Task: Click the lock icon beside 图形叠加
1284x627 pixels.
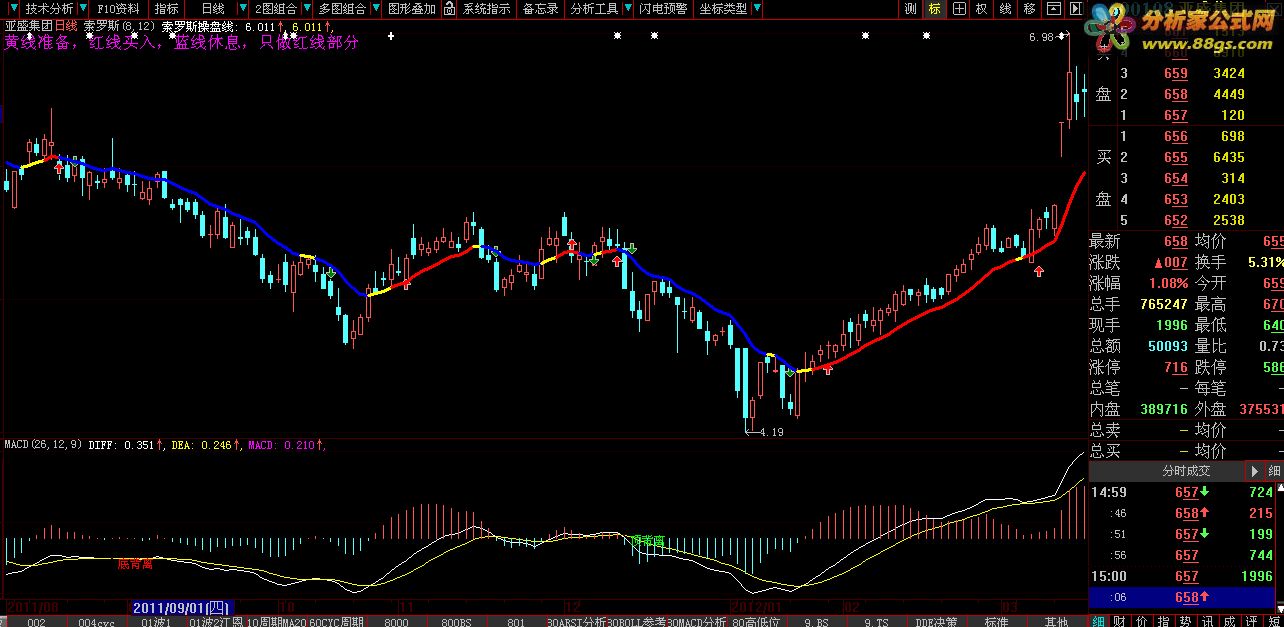Action: (450, 9)
